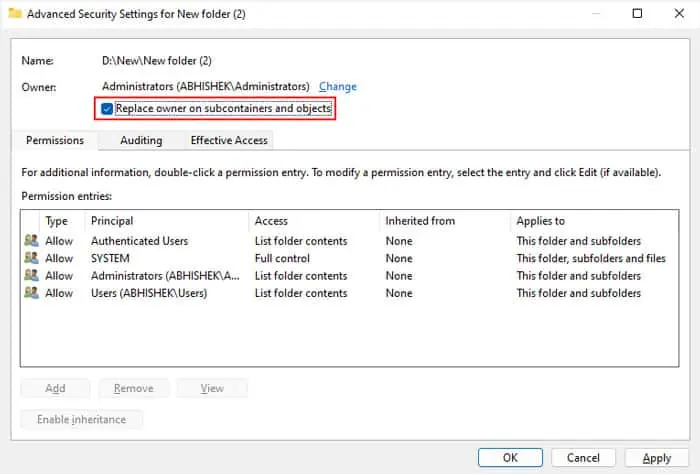Click the Users (ABHISHEK\Users) group icon
This screenshot has width=700, height=474.
click(x=31, y=293)
